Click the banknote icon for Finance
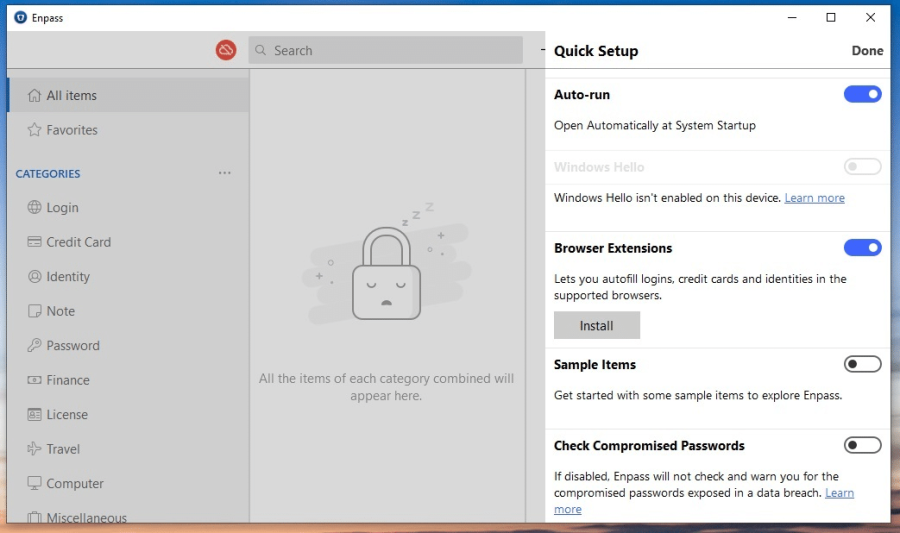The image size is (900, 533). [x=34, y=380]
